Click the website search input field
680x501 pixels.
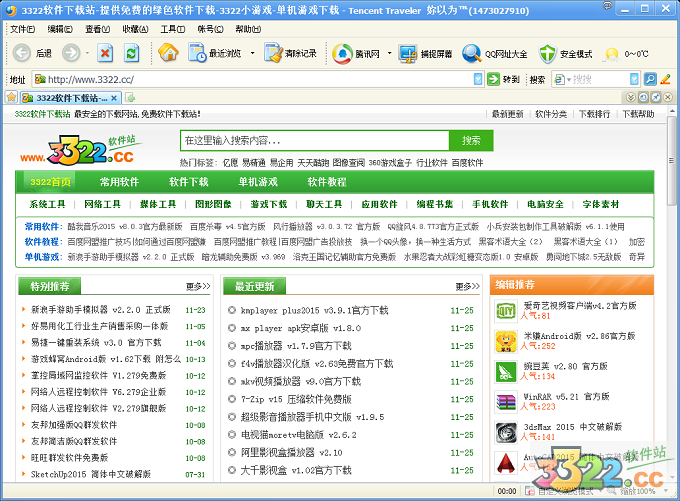(315, 141)
